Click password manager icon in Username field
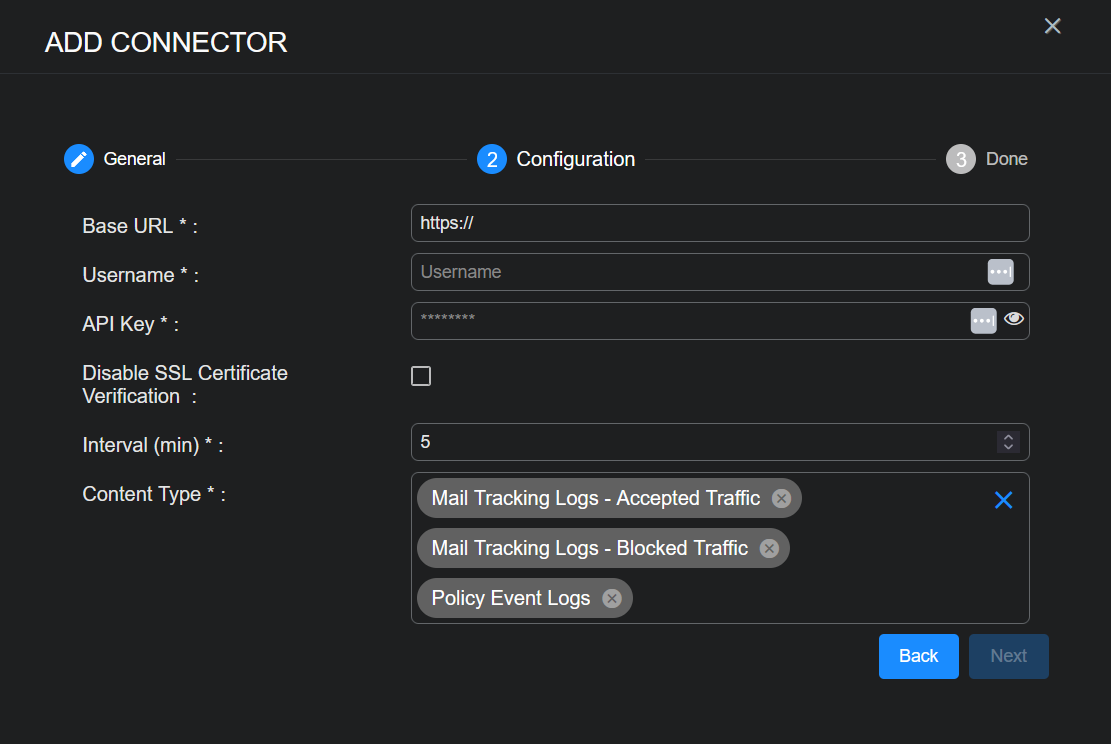The image size is (1111, 744). point(1000,272)
